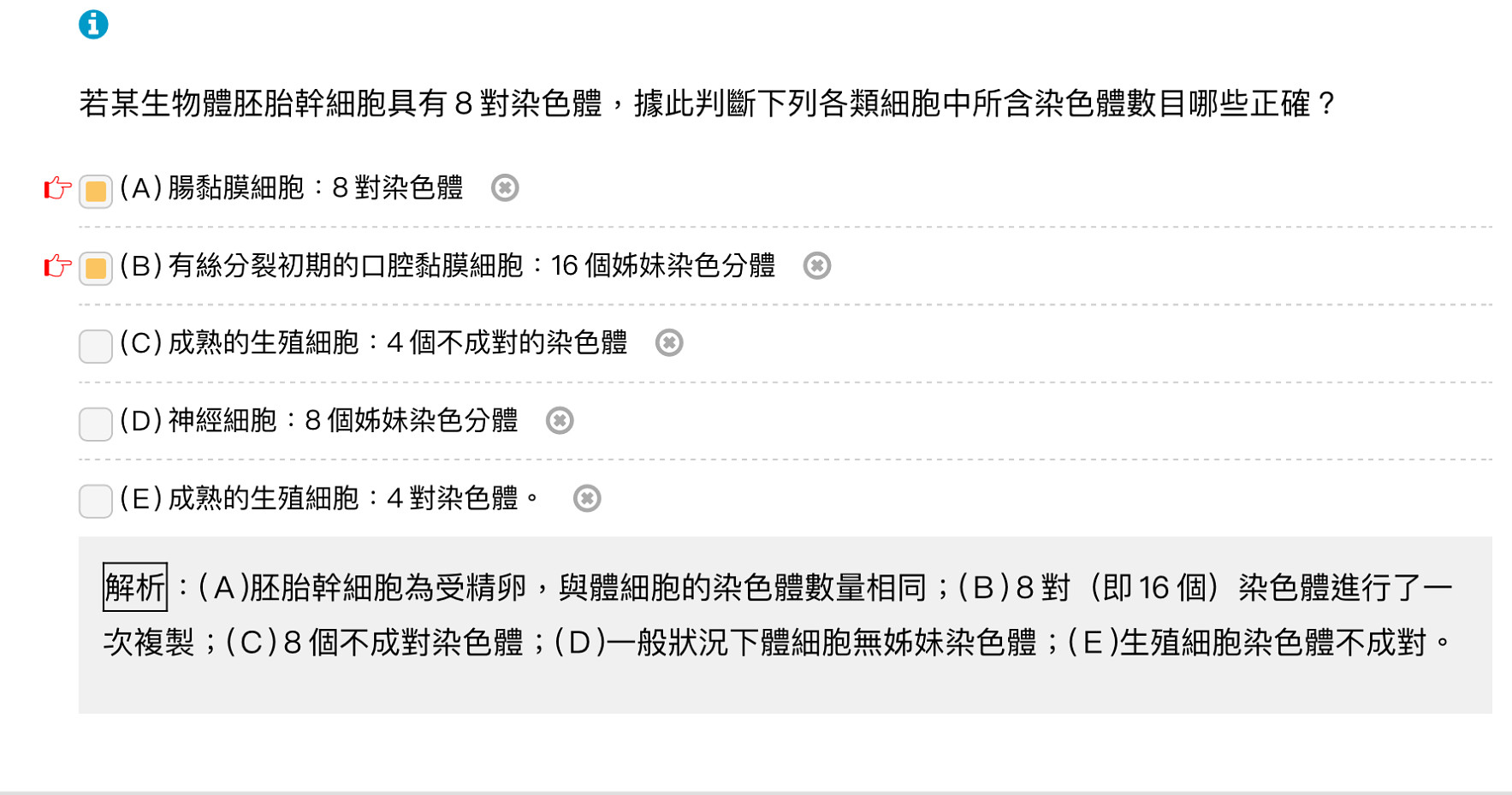Click red pointing hand next to option B
Screen dimensions: 1512x795
click(57, 265)
